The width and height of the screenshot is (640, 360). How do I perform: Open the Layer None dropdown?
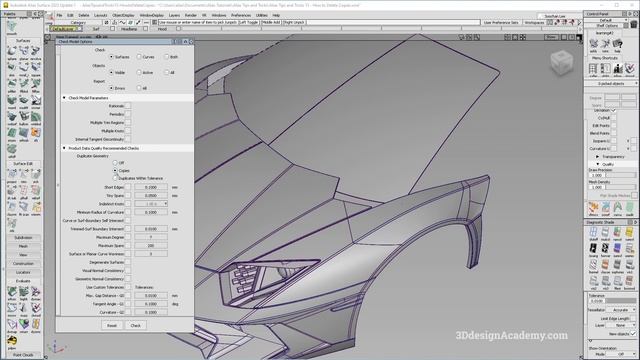pos(621,325)
